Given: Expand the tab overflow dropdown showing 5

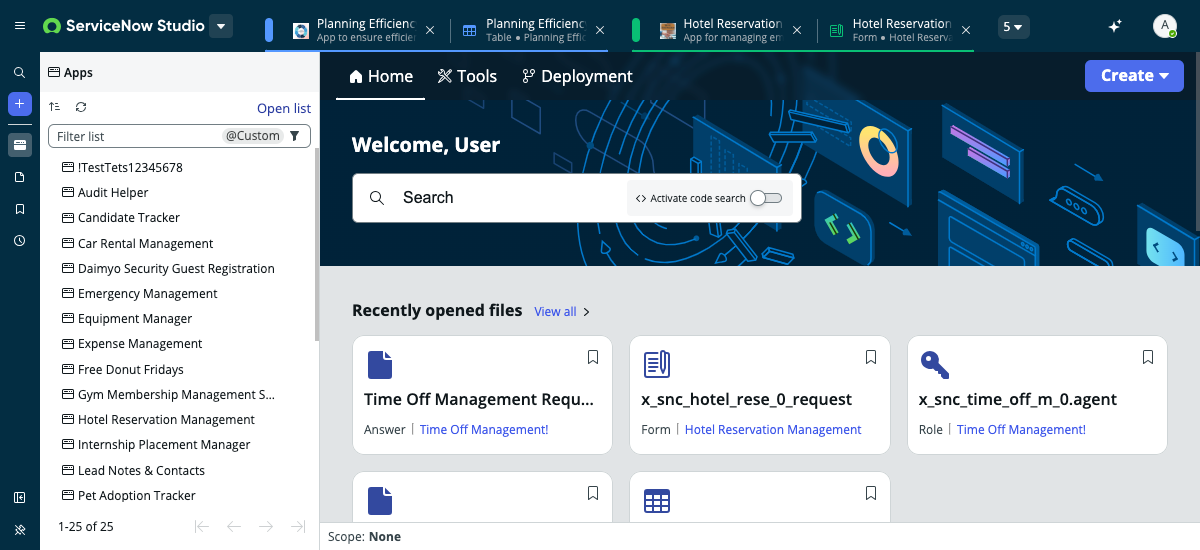Looking at the screenshot, I should [1014, 27].
